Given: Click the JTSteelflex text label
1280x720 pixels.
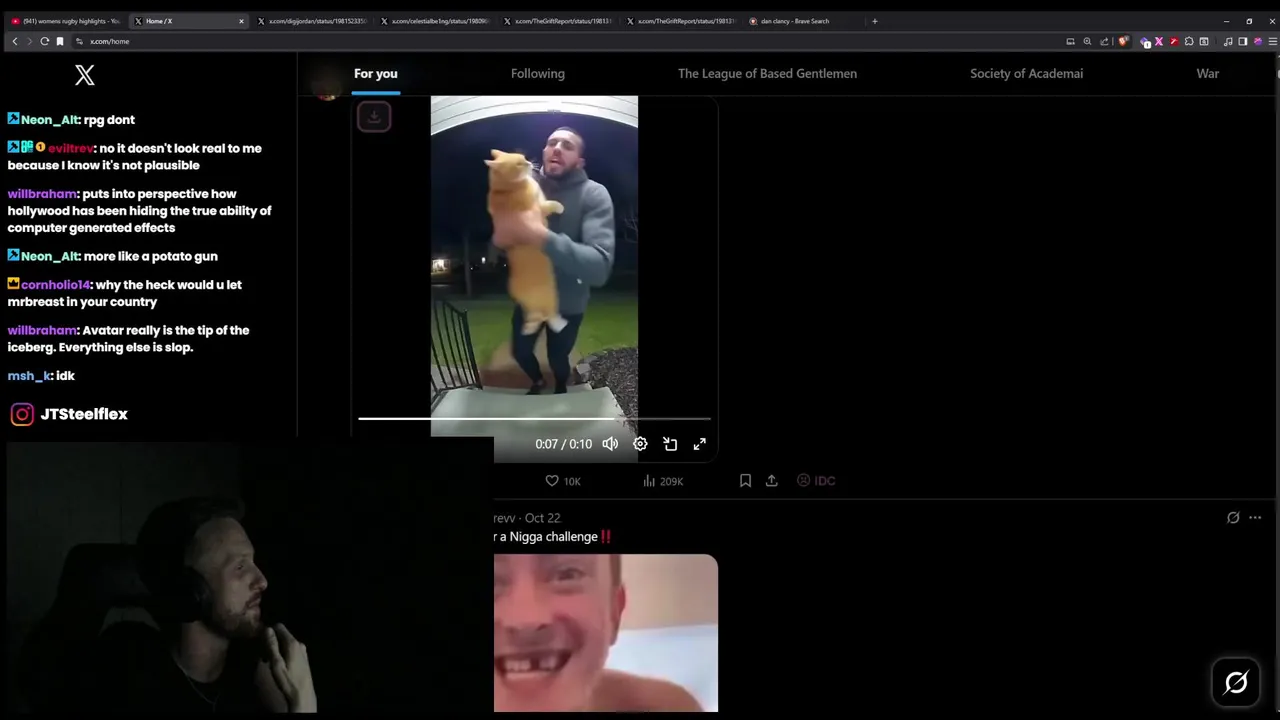Looking at the screenshot, I should (x=84, y=414).
